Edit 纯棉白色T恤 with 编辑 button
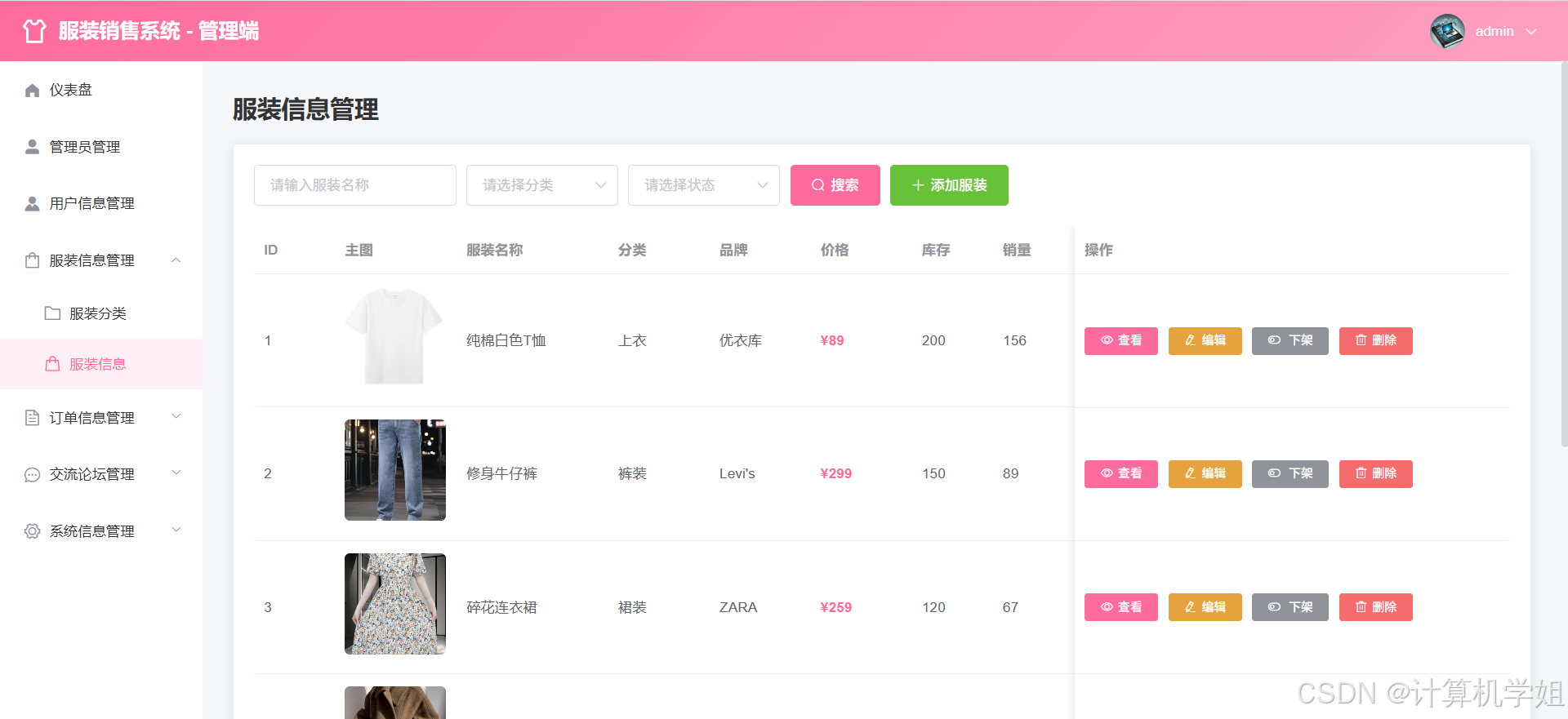1568x719 pixels. (x=1205, y=340)
